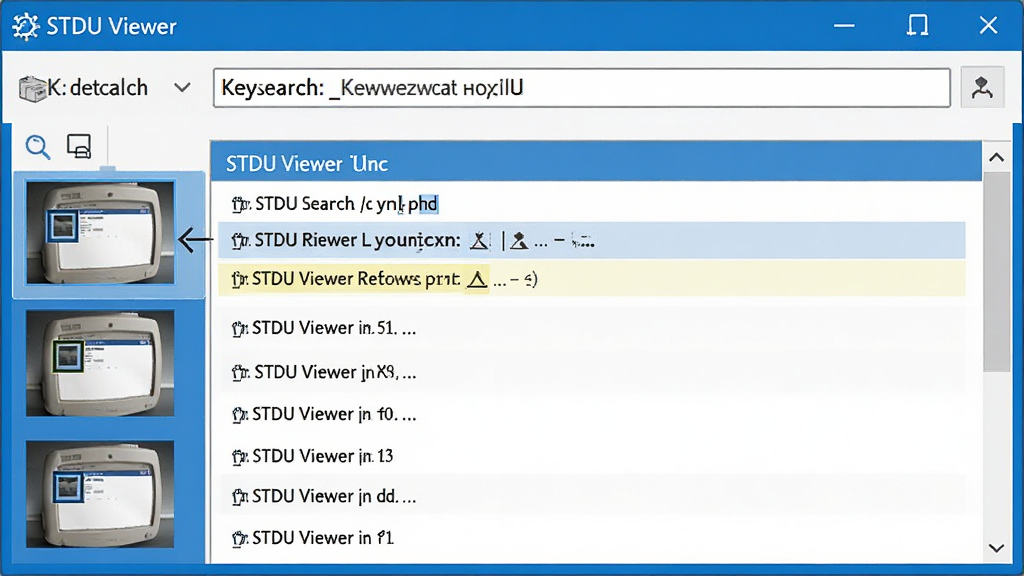Click first boxed flask icon in Riewer row
Screen dimensions: 1024x576
[480, 241]
